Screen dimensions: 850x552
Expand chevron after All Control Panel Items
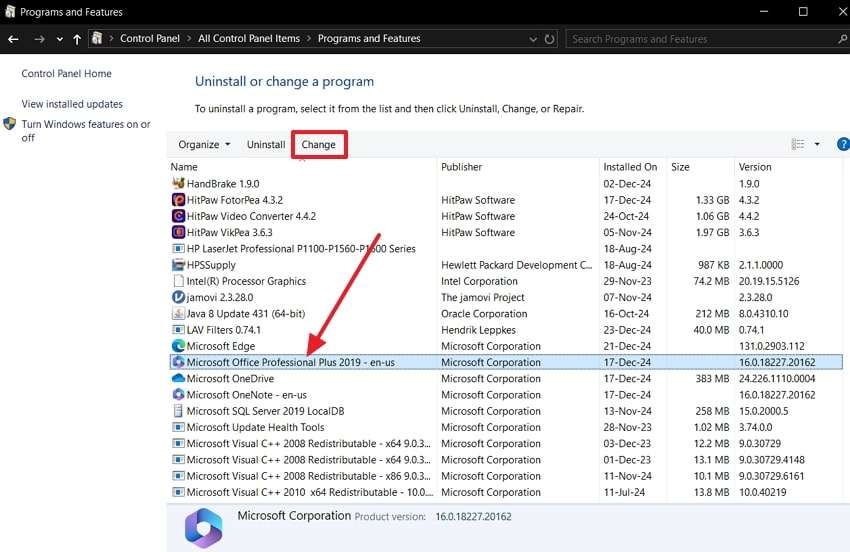tap(309, 38)
